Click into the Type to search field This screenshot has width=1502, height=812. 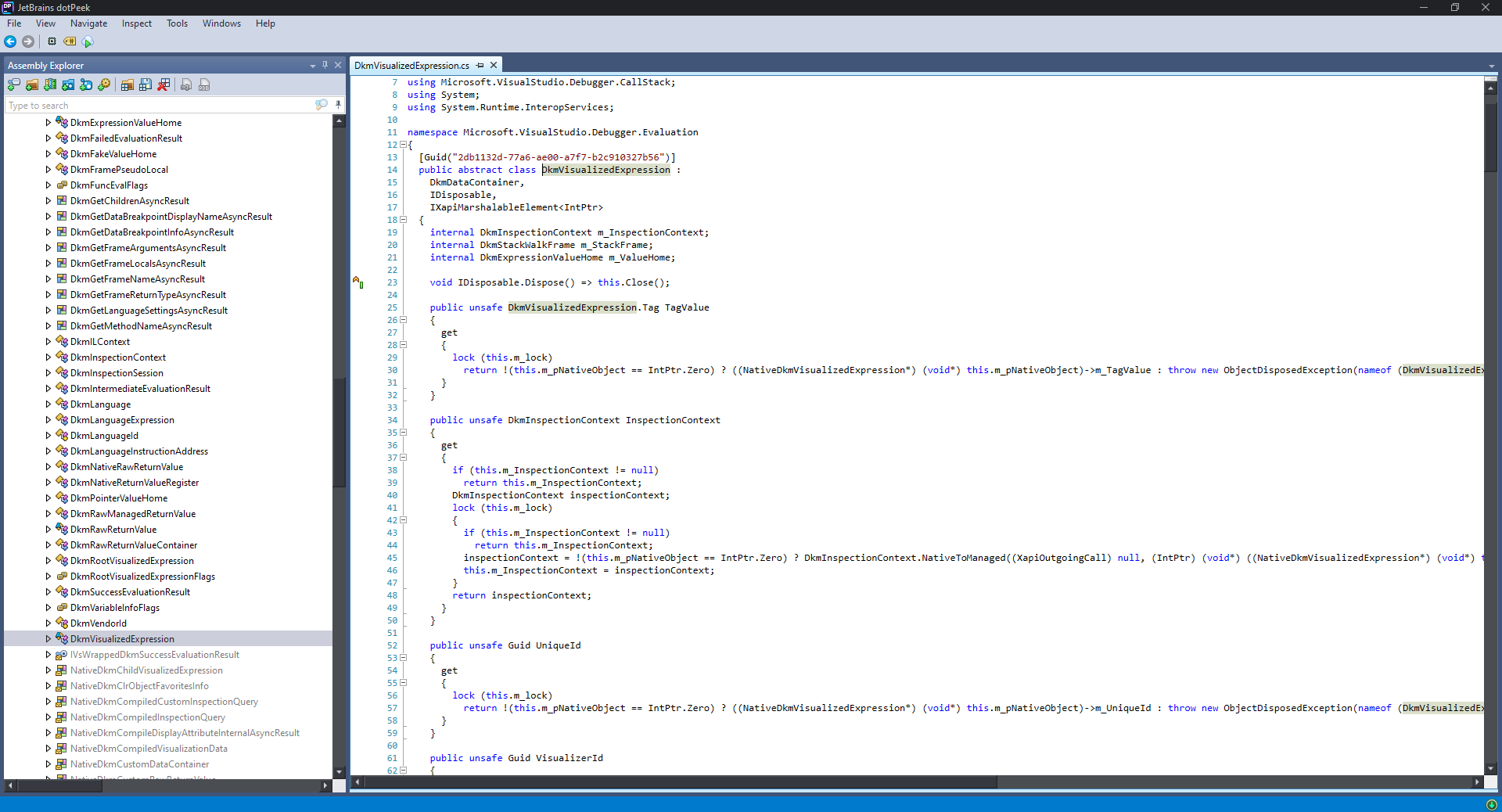159,105
